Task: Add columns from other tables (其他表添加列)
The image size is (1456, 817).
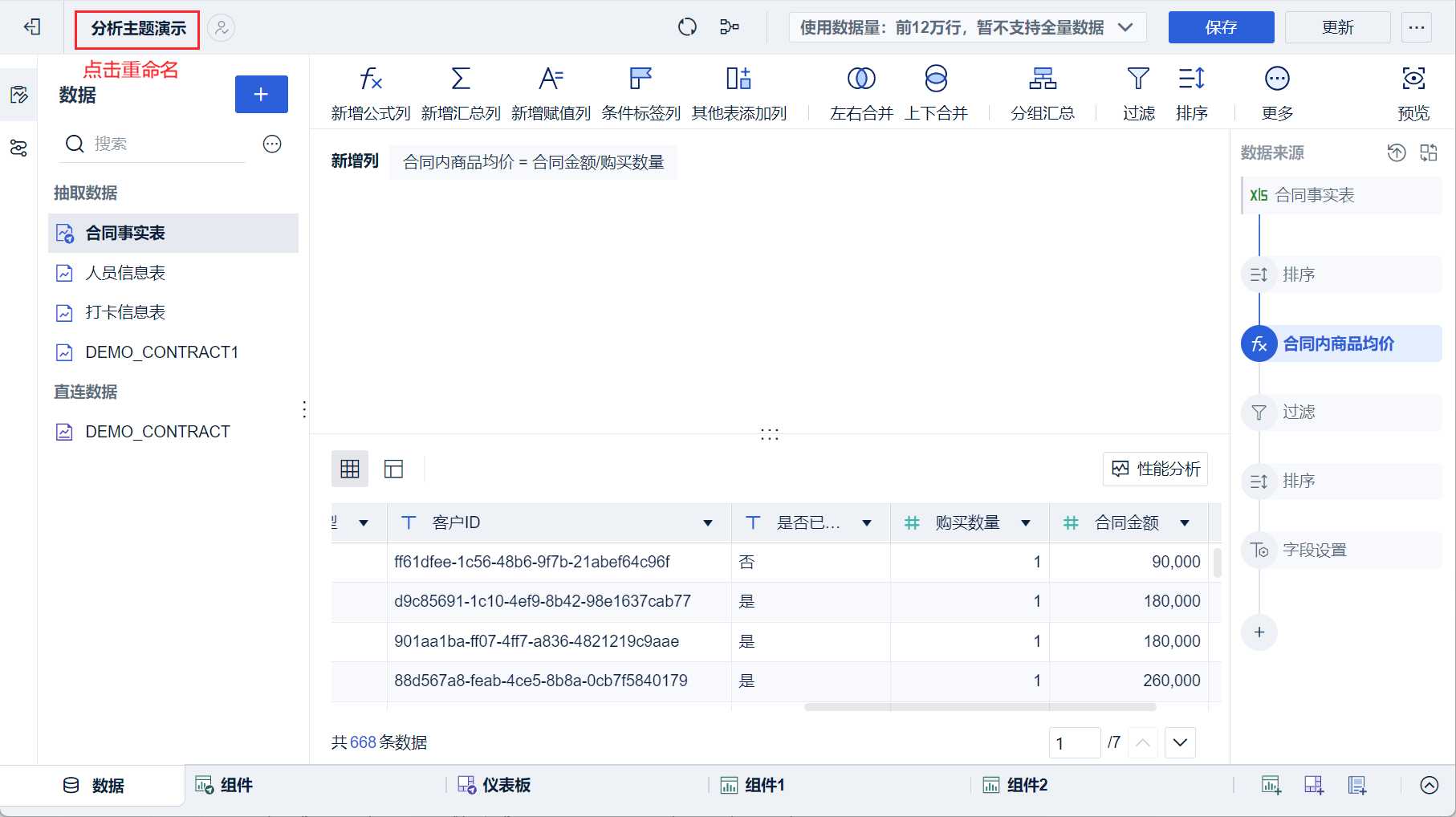Action: coord(738,94)
